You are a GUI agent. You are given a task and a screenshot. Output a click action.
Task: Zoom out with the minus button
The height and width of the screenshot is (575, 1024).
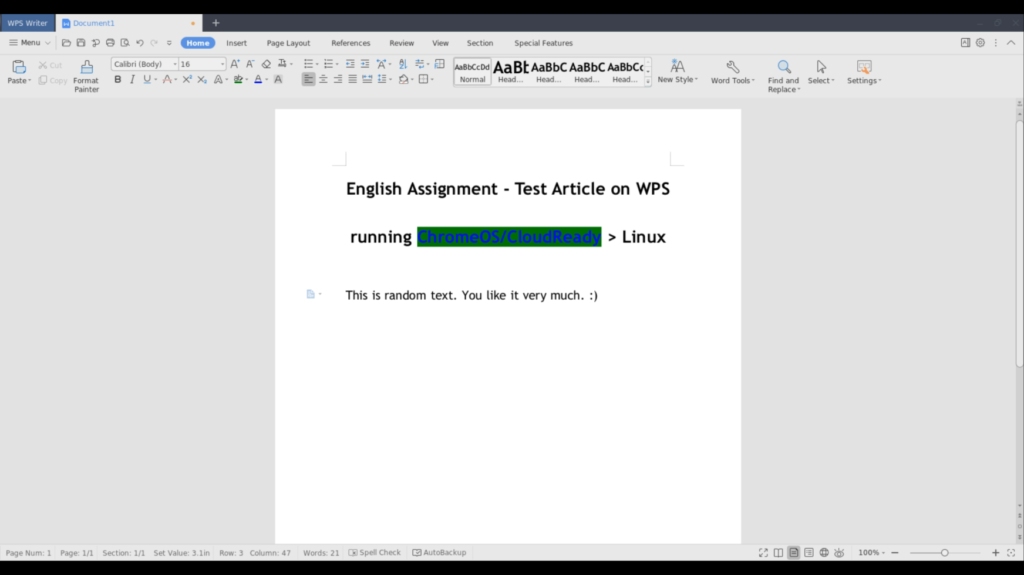895,553
